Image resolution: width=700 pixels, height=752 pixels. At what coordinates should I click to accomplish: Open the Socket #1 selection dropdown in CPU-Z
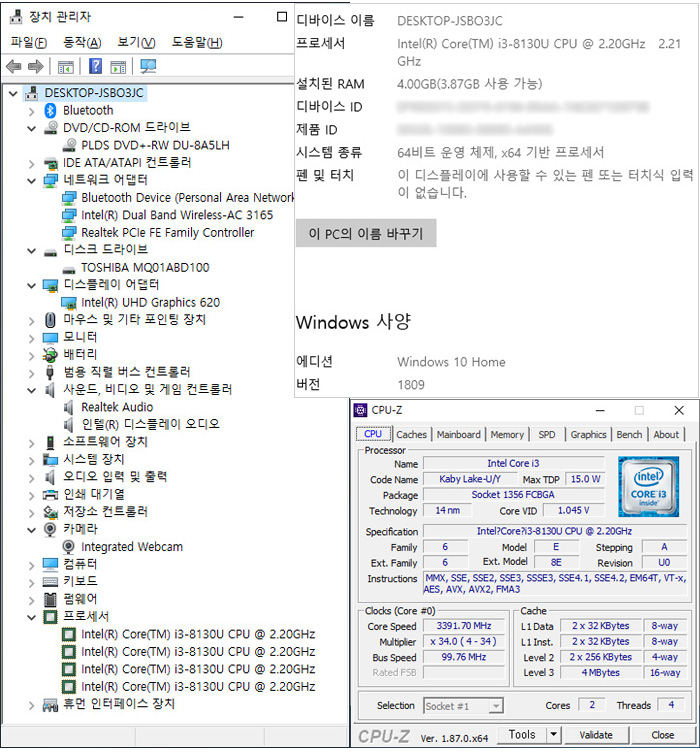[x=496, y=705]
